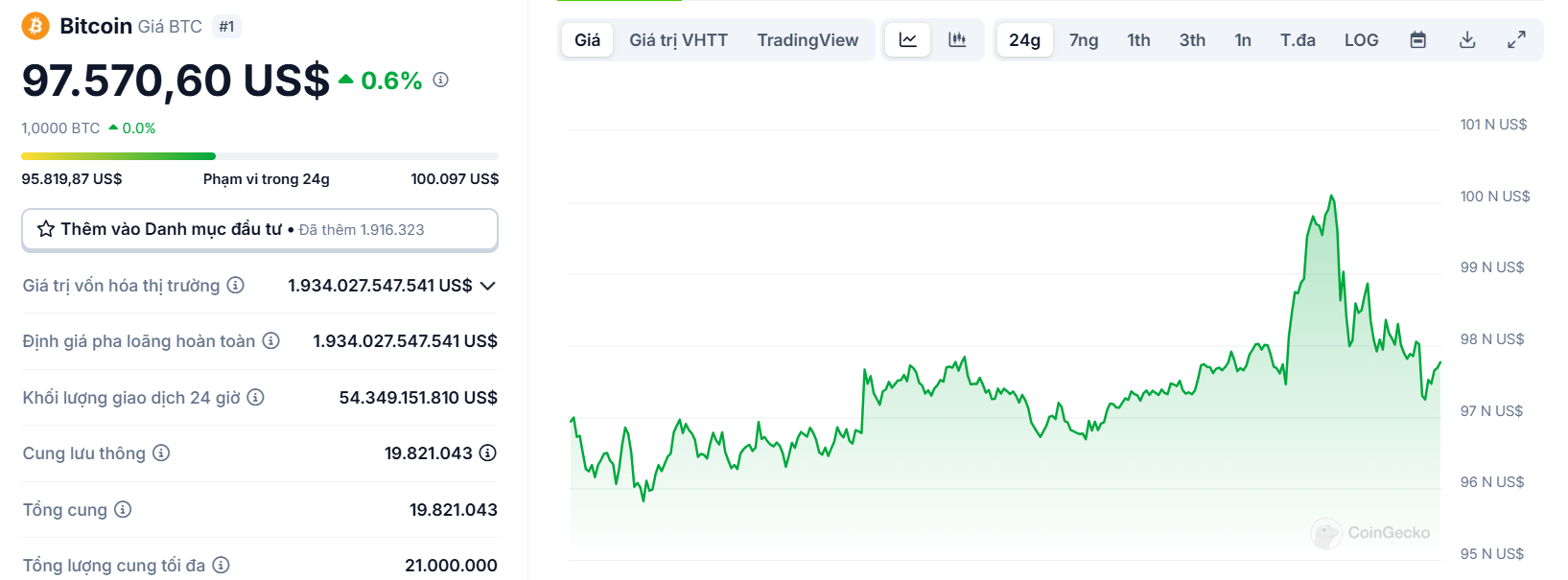
Task: Set chart range to 1th
Action: [1138, 40]
